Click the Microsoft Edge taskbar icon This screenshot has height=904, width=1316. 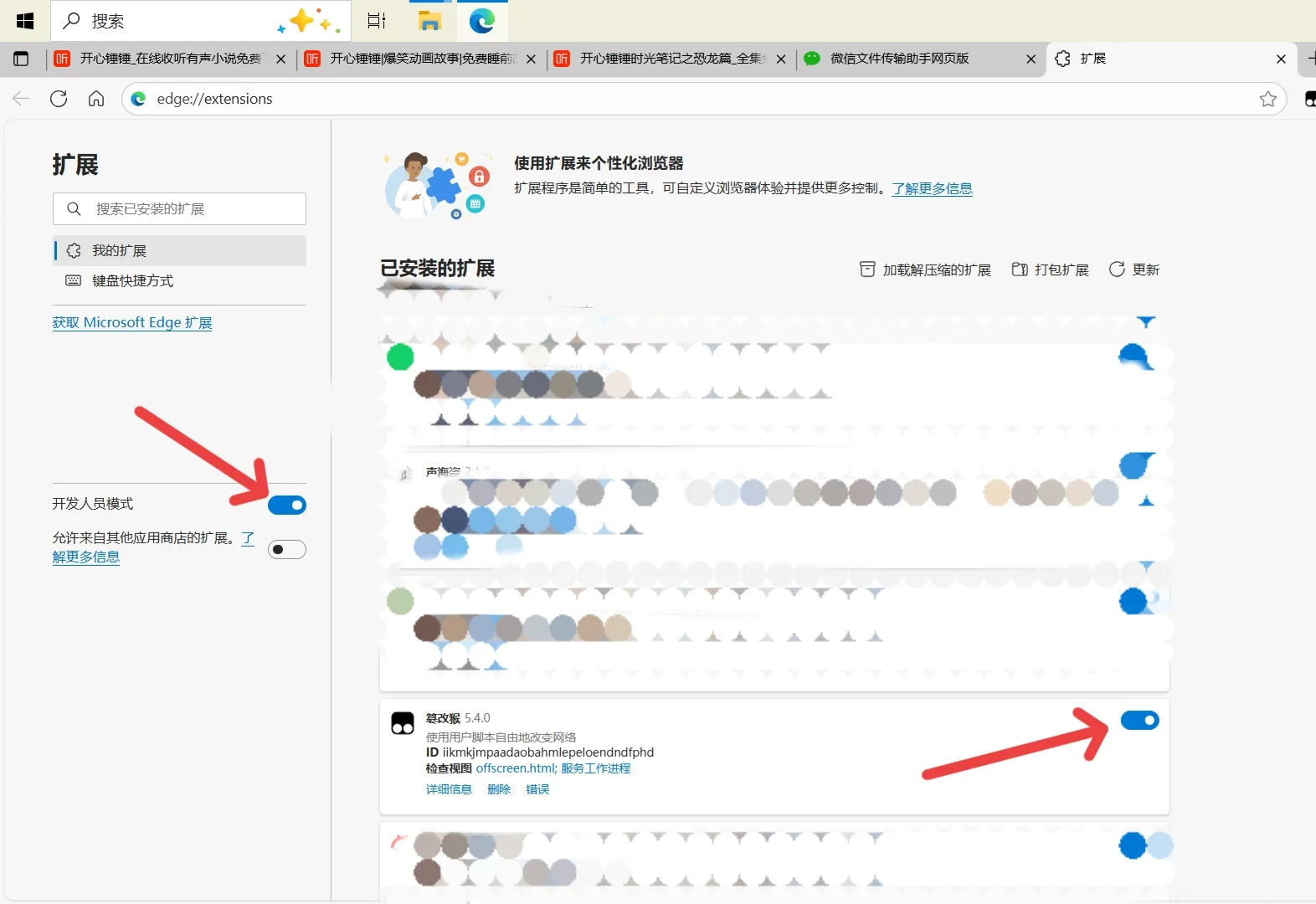point(482,21)
